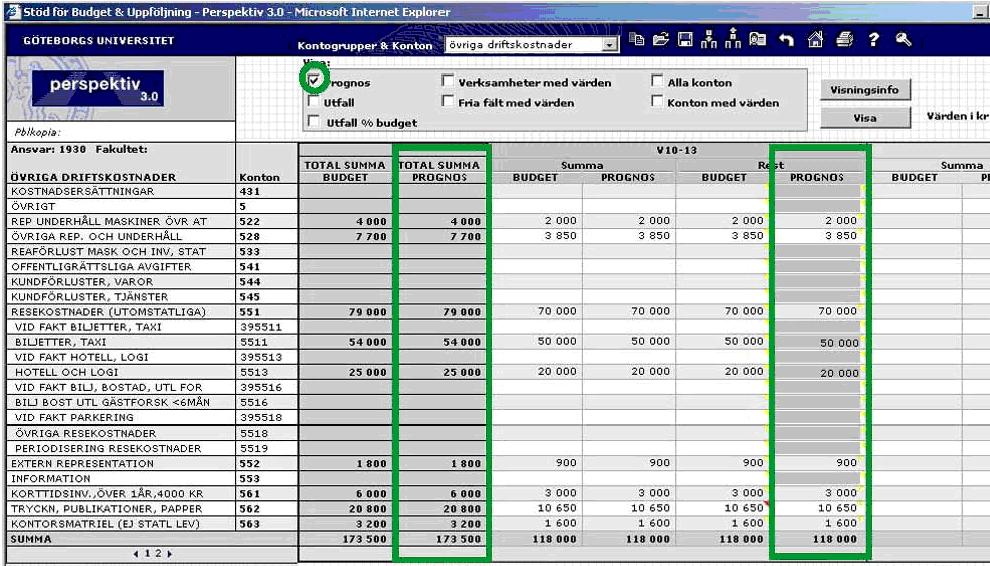Select the INFORMATION row label

click(x=51, y=479)
